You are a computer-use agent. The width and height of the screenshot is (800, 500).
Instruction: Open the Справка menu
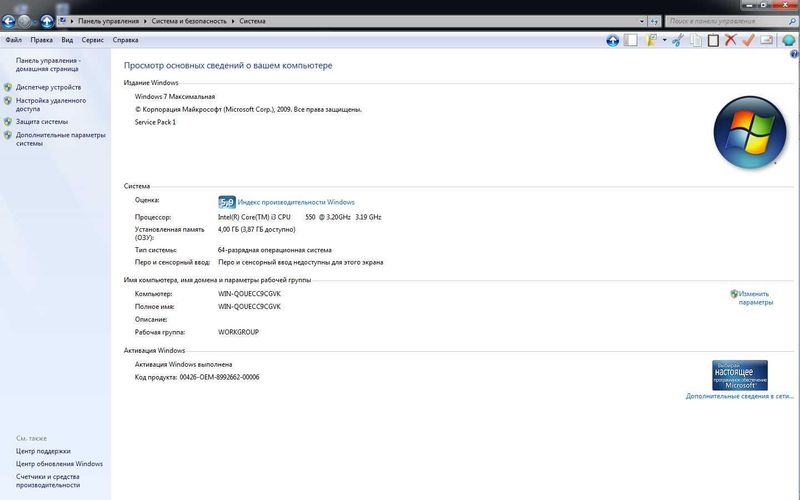(x=126, y=40)
